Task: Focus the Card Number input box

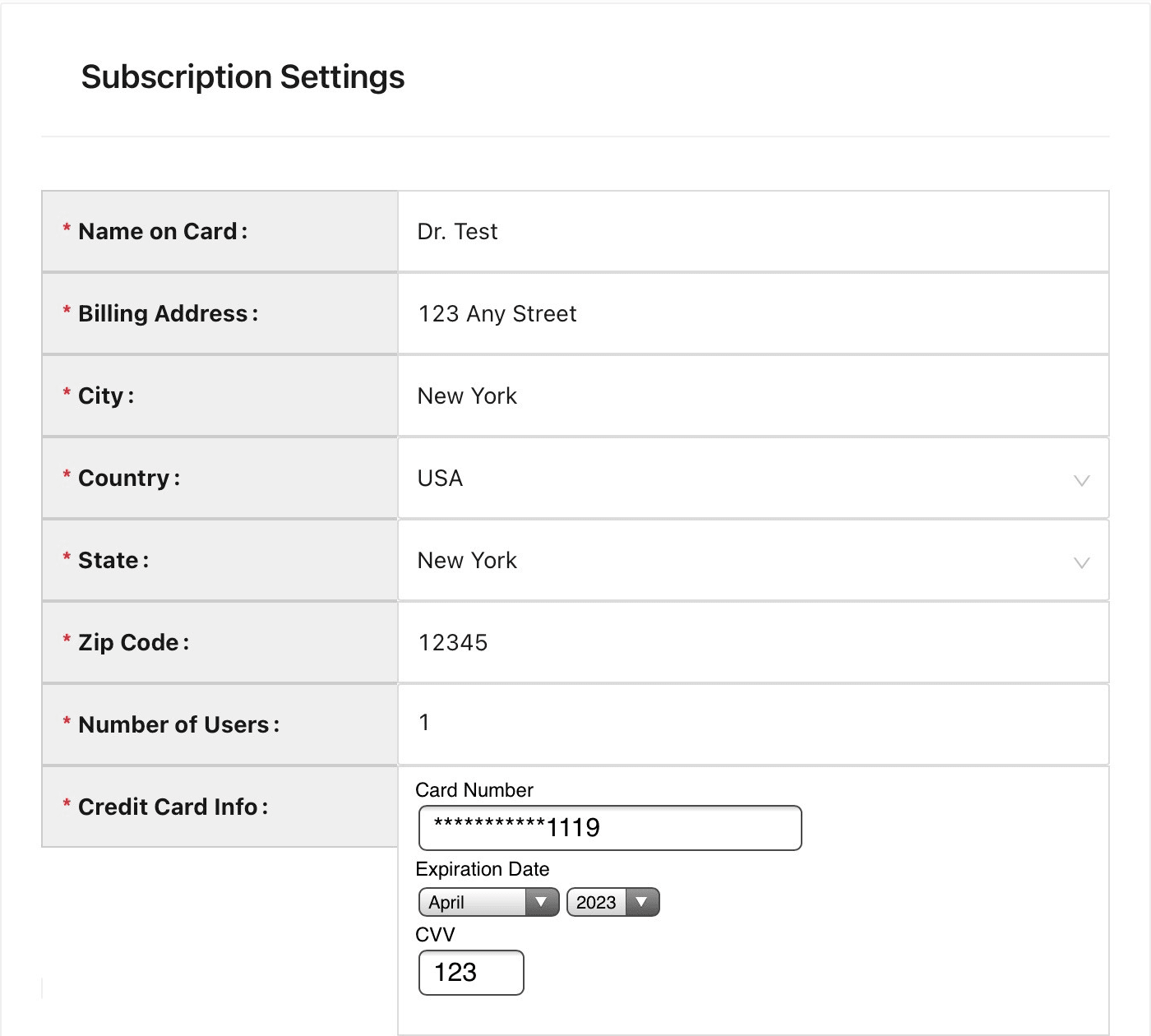Action: pos(609,828)
